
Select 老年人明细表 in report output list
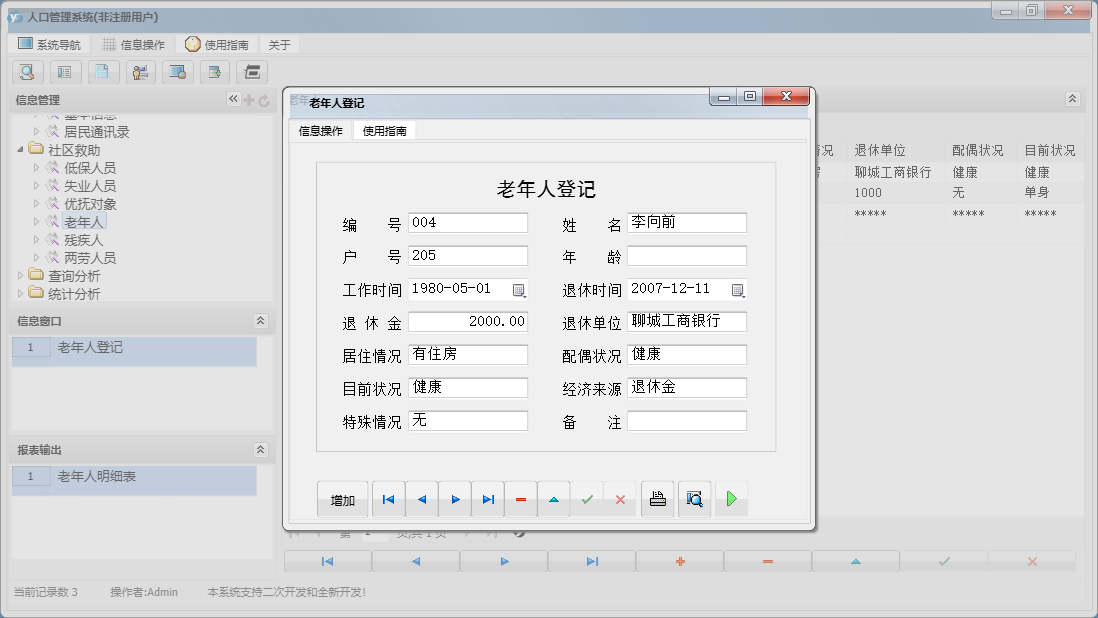[x=97, y=477]
